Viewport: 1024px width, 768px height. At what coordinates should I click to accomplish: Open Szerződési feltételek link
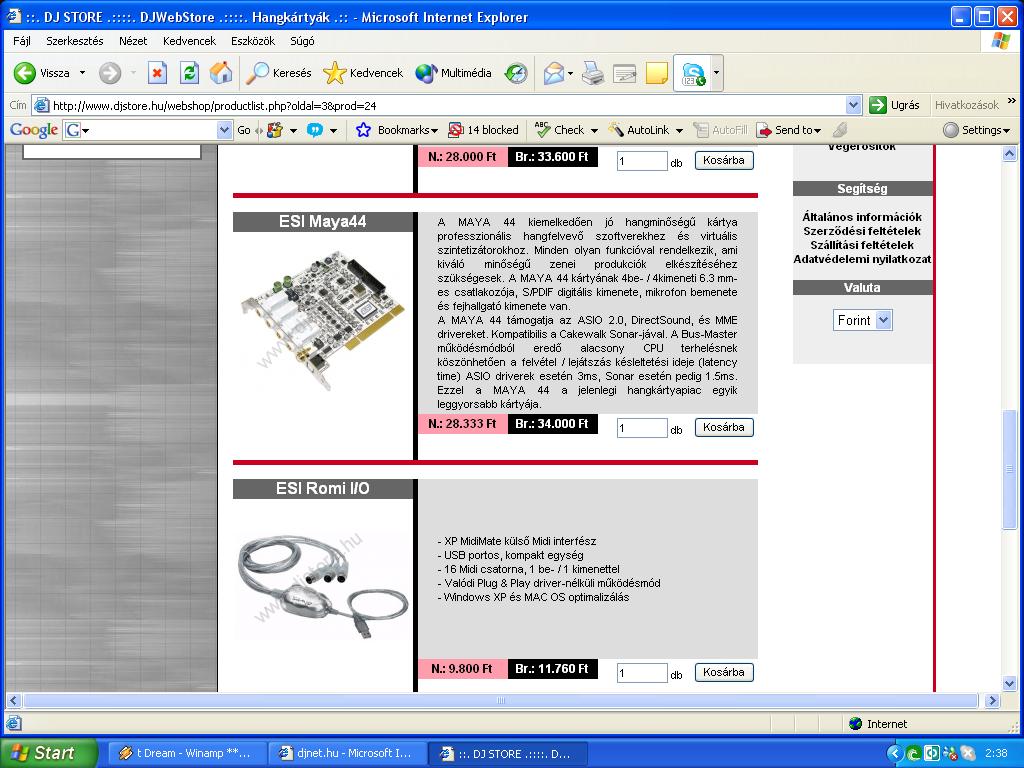click(x=862, y=231)
